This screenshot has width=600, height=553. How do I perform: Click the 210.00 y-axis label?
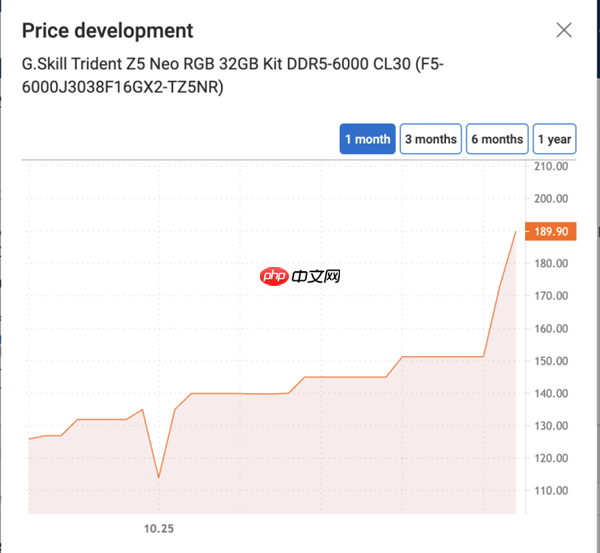tap(551, 166)
